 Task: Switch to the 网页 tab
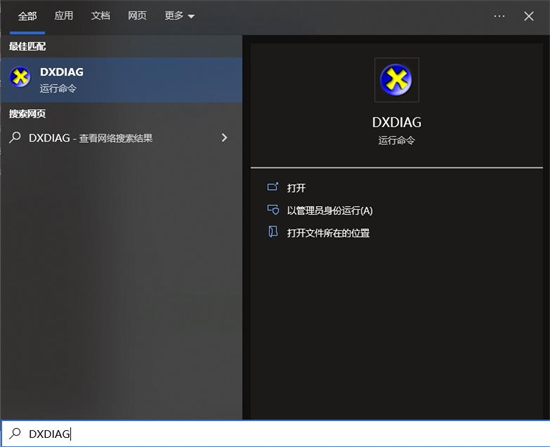(x=137, y=16)
